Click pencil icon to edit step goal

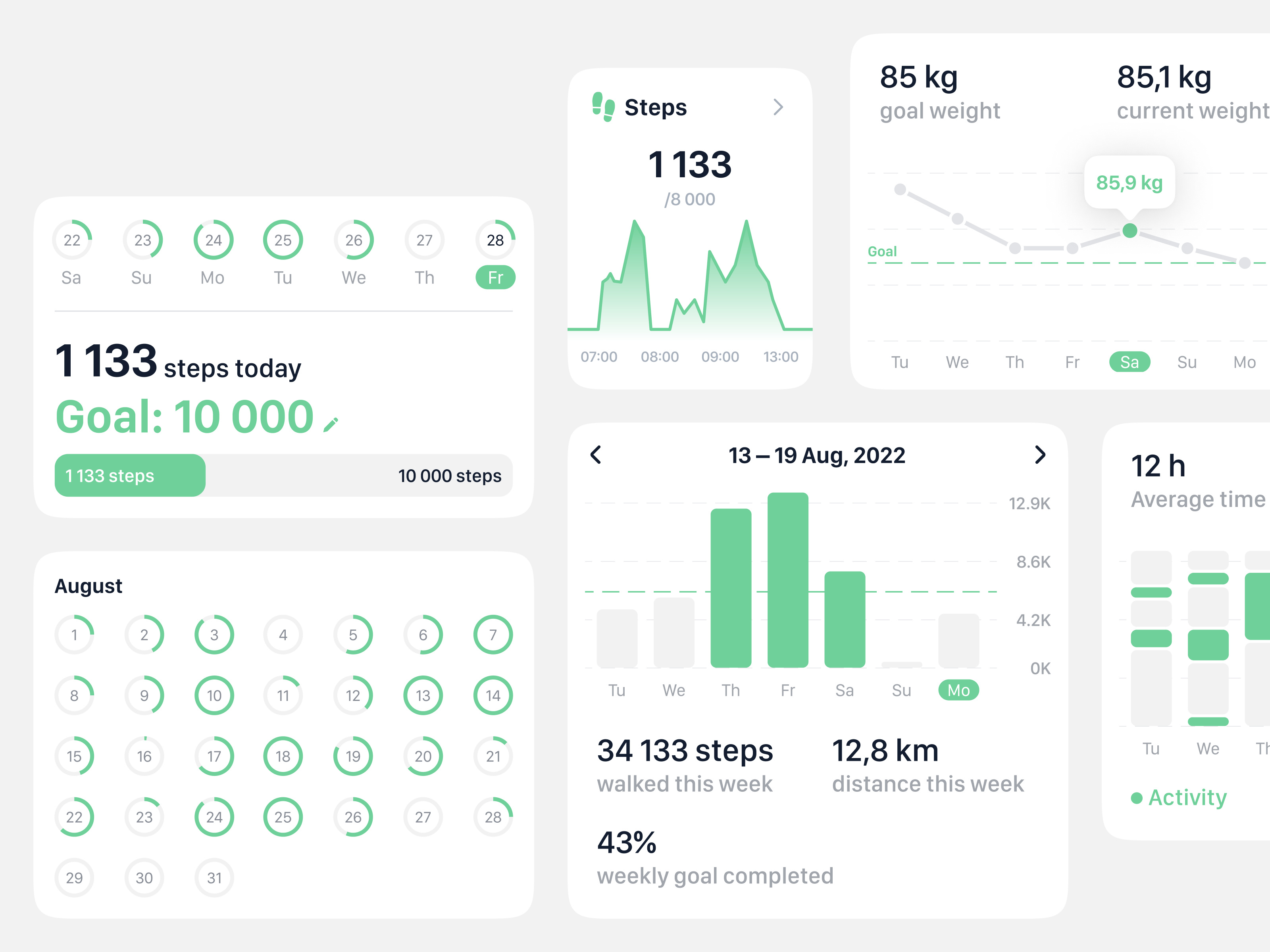point(331,424)
